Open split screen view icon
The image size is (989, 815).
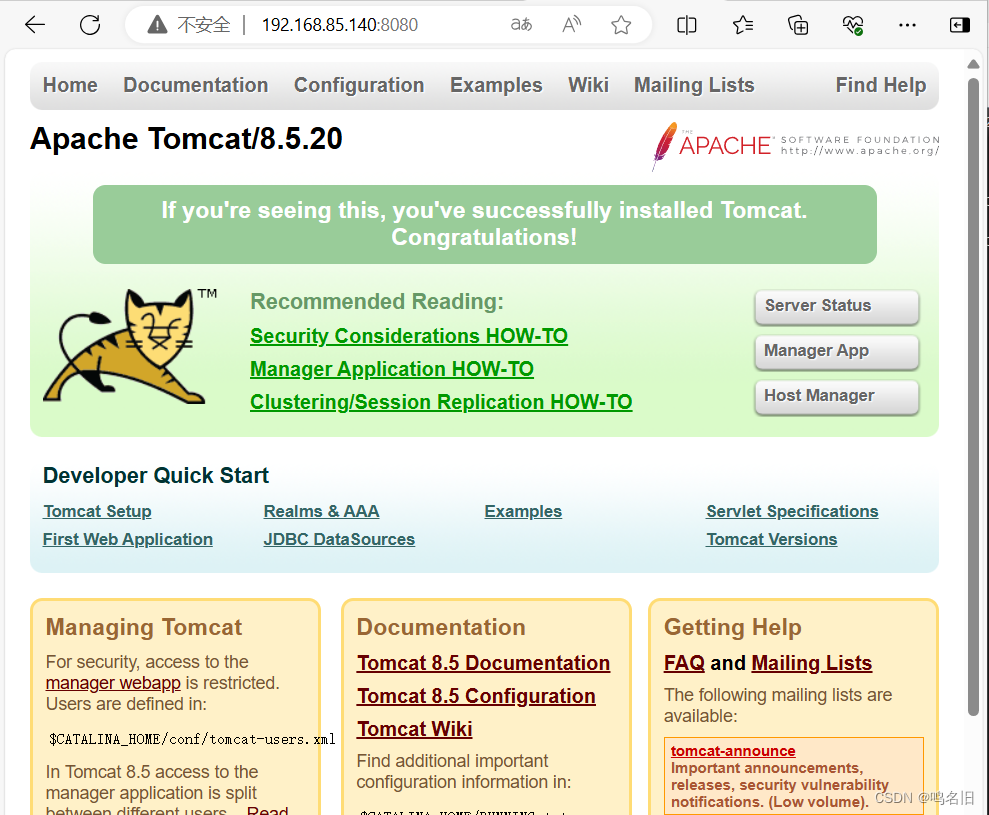pos(686,25)
